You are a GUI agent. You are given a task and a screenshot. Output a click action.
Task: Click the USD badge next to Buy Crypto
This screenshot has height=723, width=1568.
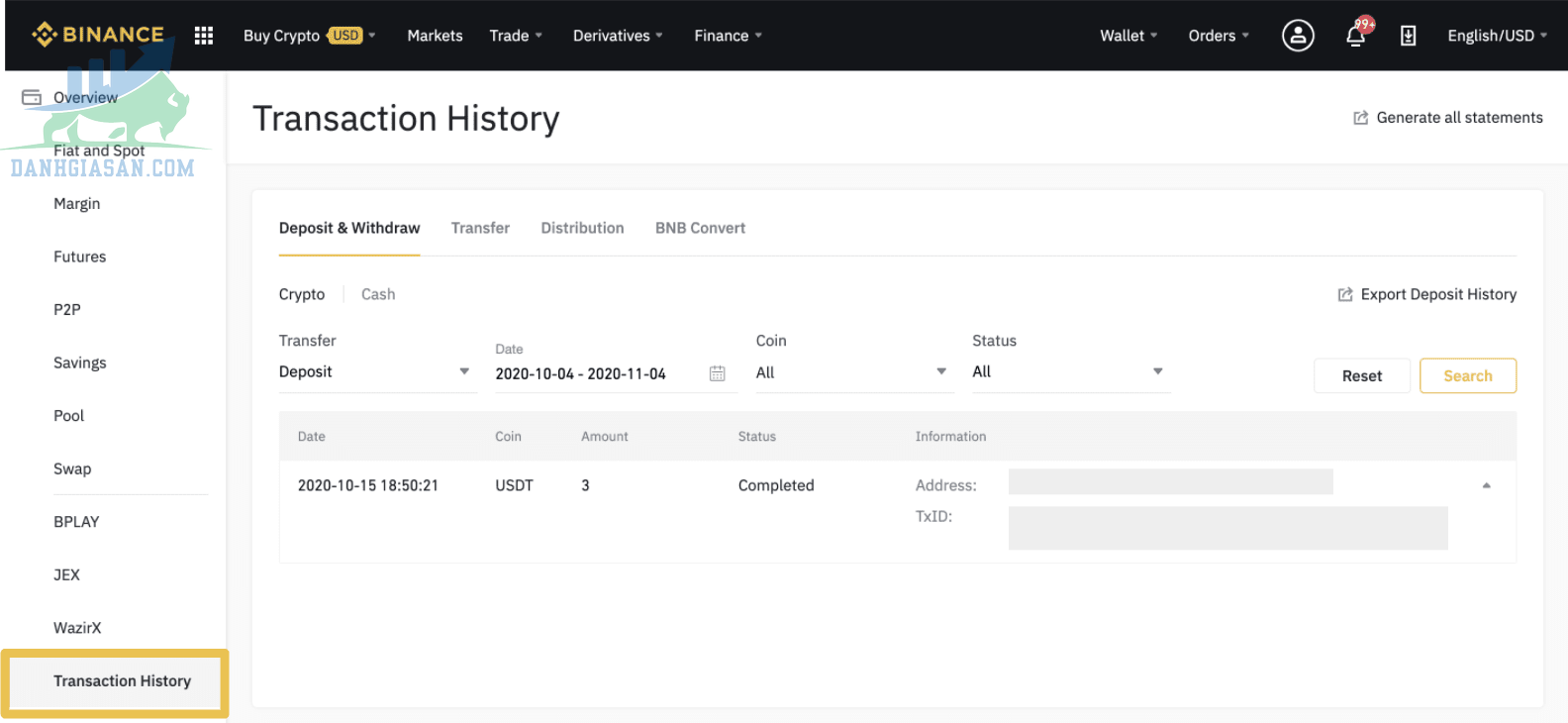click(x=345, y=36)
